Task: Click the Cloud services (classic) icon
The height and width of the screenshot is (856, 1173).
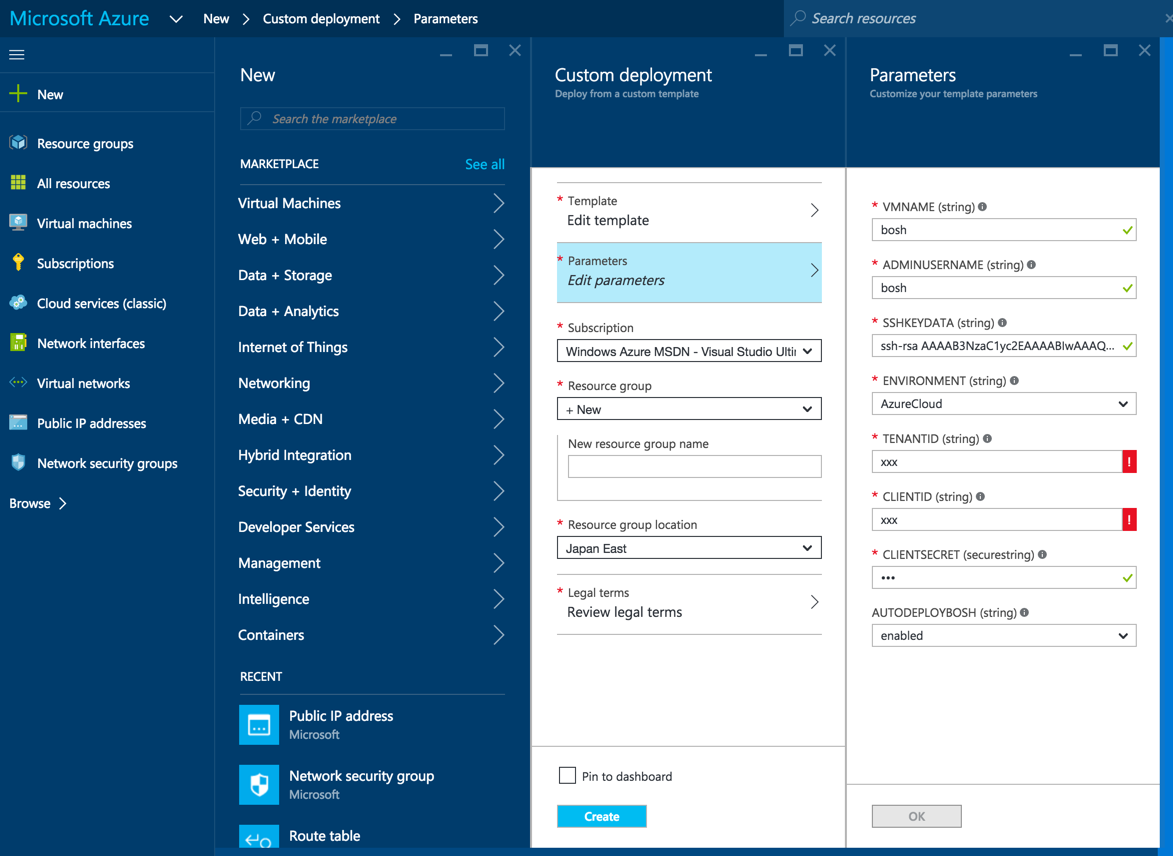Action: 18,303
